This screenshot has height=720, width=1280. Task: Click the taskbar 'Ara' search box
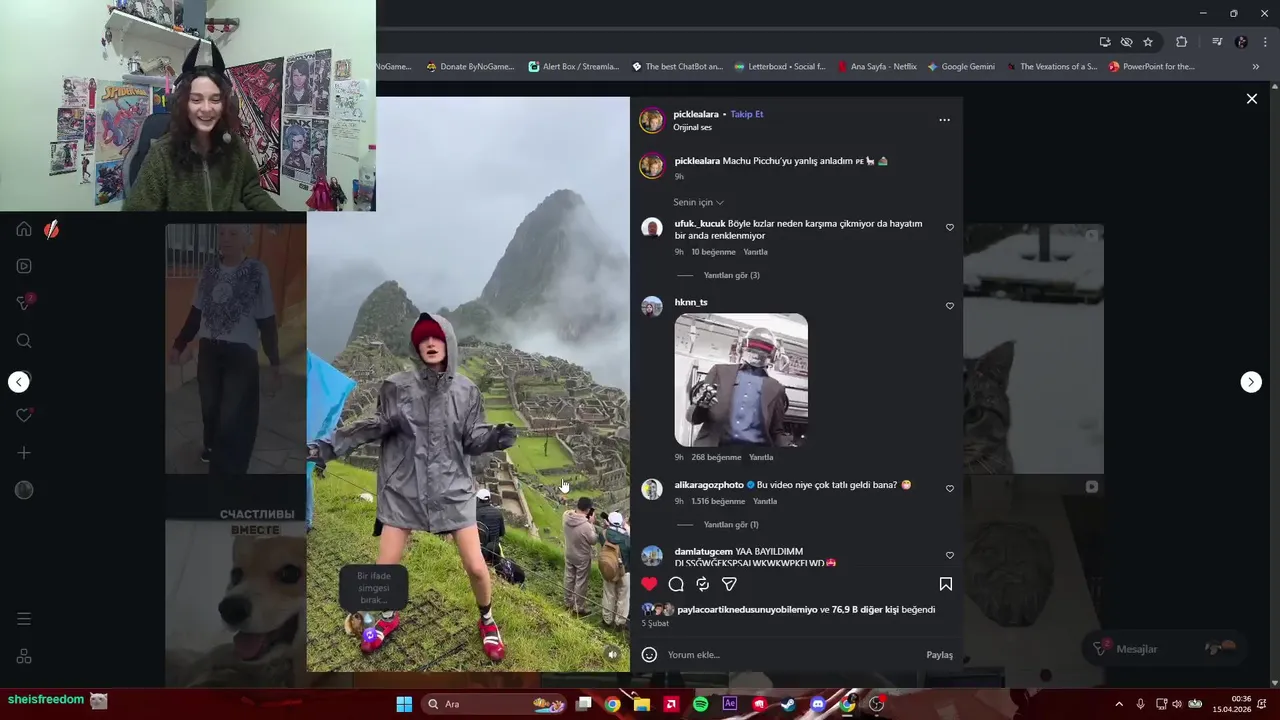(497, 704)
